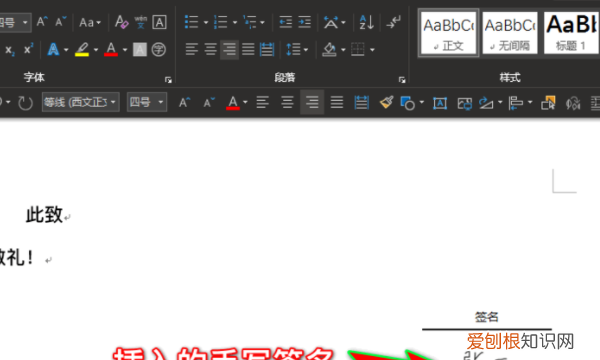600x360 pixels.
Task: Shrink font in quick access toolbar
Action: point(209,103)
